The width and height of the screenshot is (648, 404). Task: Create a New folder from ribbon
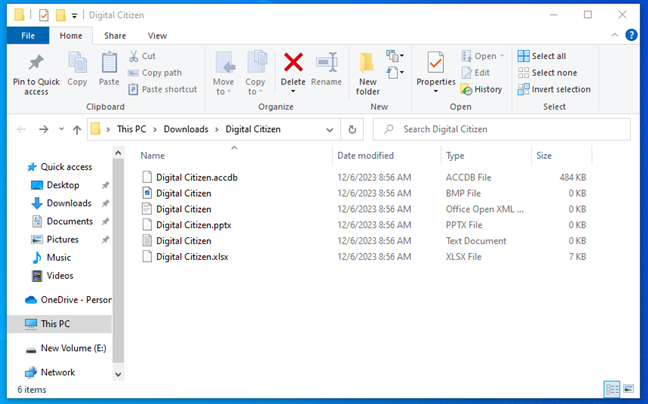pos(367,74)
